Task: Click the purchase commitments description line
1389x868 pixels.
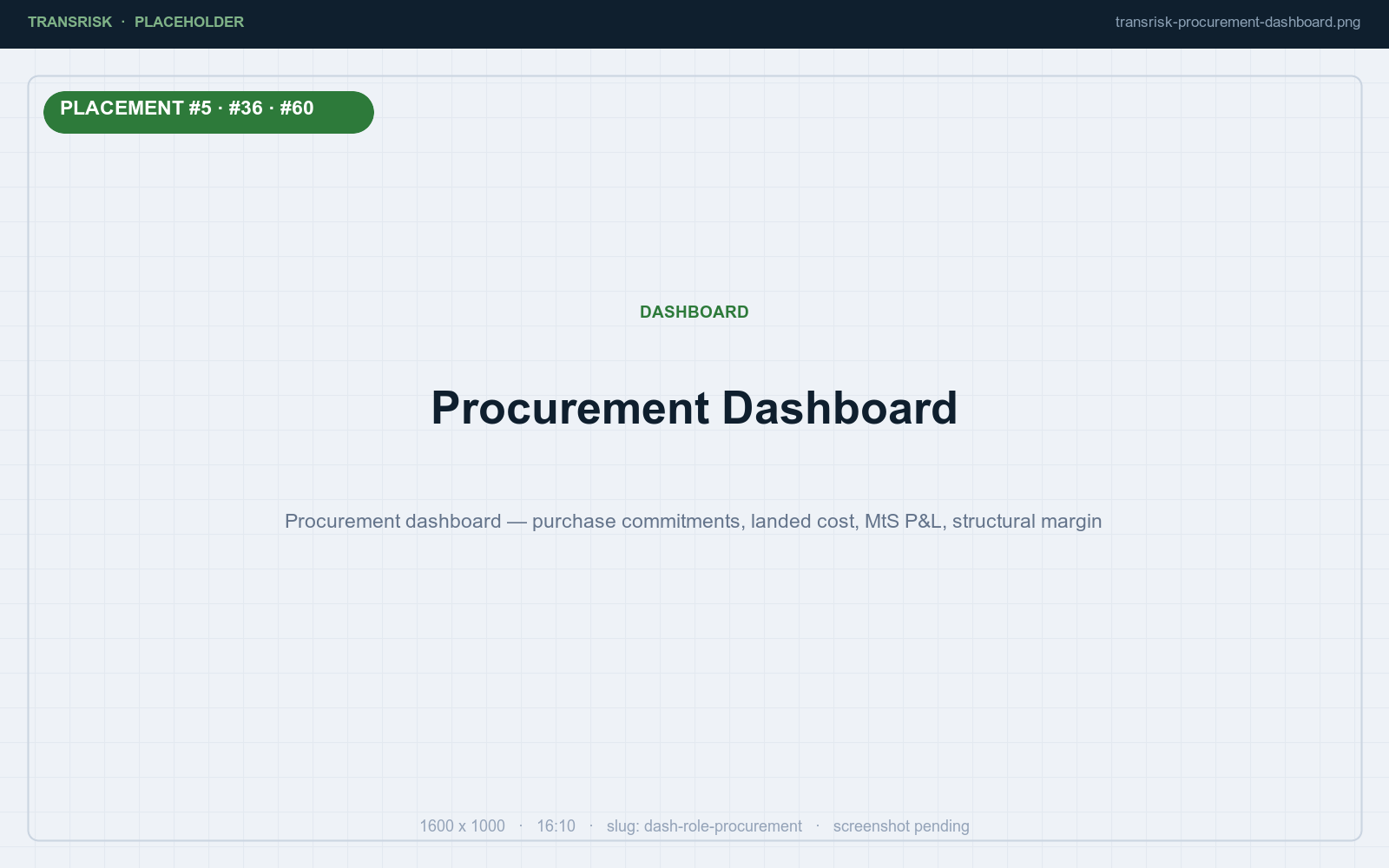Action: [693, 521]
